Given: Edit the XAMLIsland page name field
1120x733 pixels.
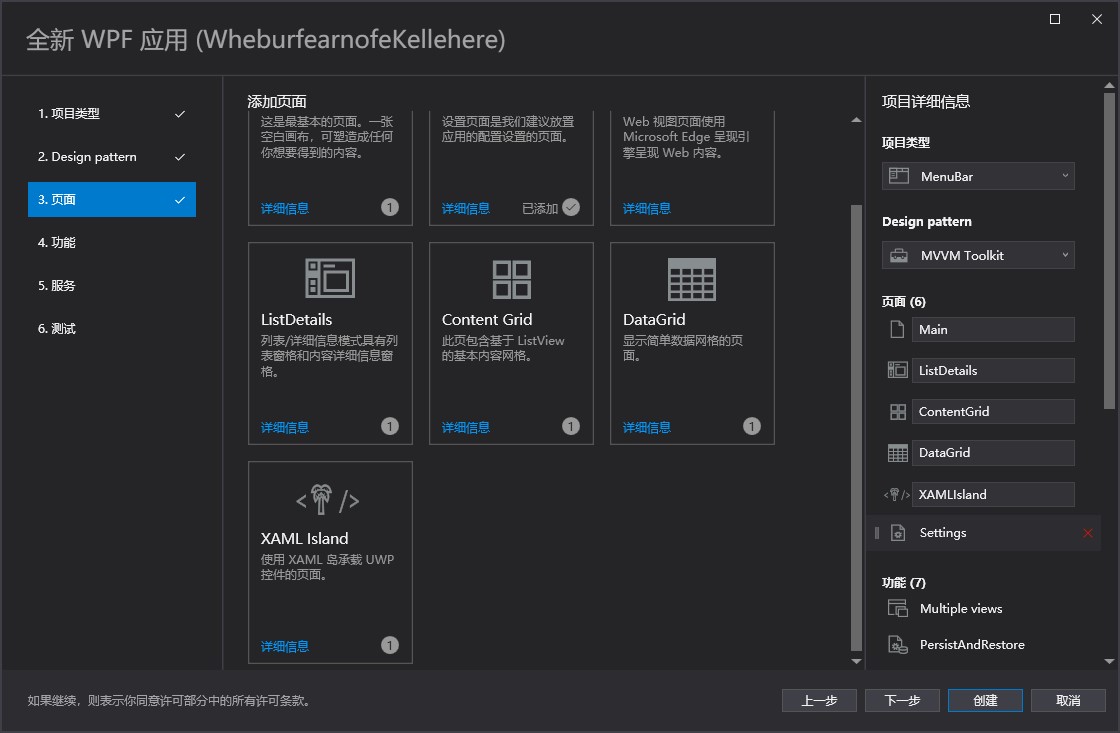Looking at the screenshot, I should pyautogui.click(x=993, y=494).
